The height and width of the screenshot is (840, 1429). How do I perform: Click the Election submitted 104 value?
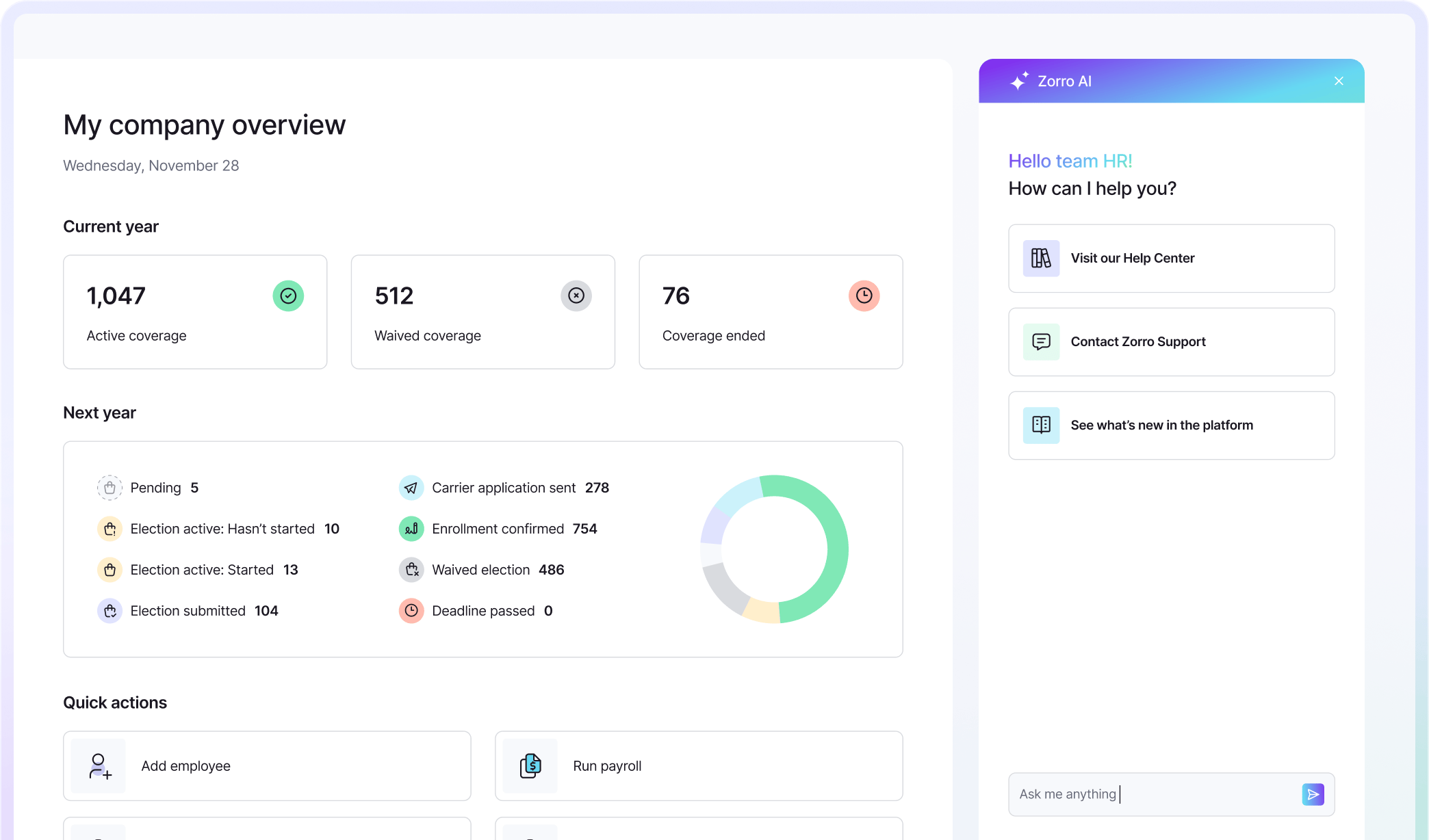(x=266, y=611)
